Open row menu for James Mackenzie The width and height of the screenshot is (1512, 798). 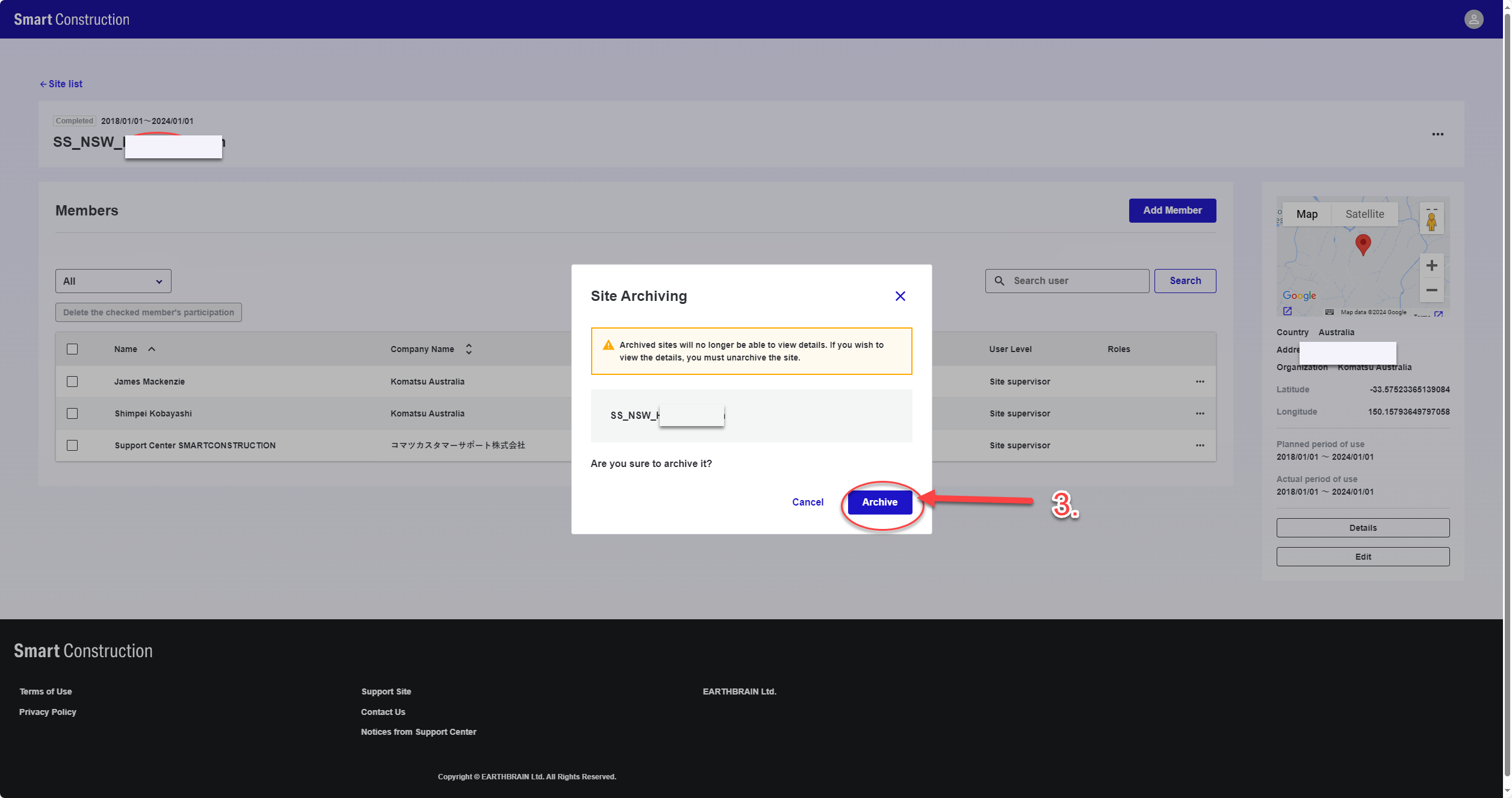[1200, 382]
